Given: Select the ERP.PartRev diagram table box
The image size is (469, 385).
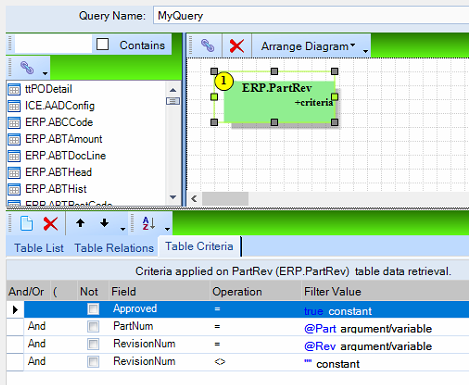Looking at the screenshot, I should (x=279, y=102).
